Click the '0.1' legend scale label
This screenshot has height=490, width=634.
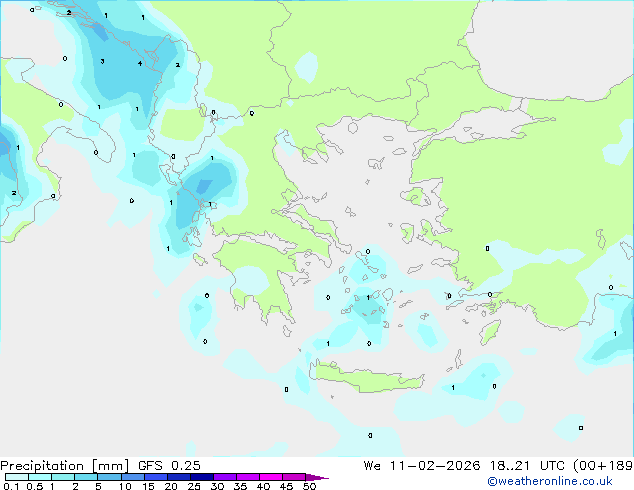(x=11, y=486)
